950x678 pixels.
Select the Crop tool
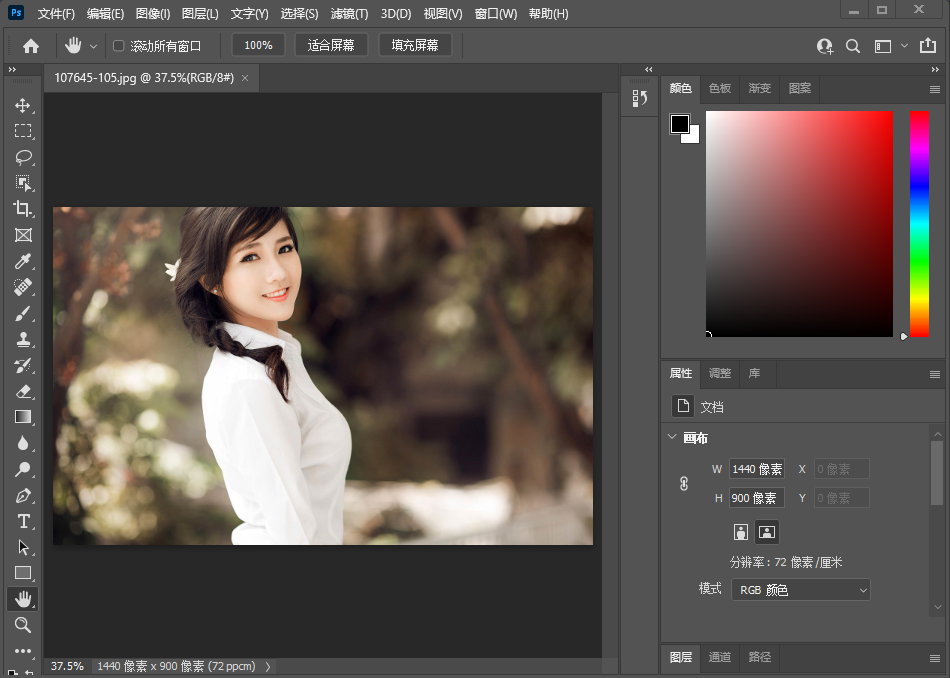pyautogui.click(x=22, y=209)
